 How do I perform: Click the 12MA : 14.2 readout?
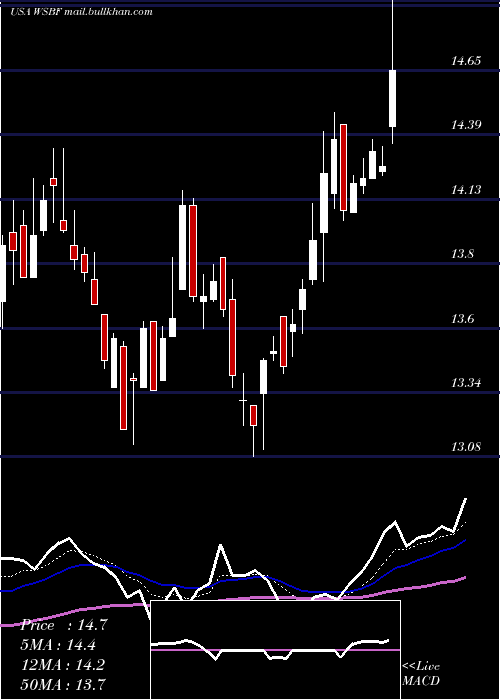(63, 664)
